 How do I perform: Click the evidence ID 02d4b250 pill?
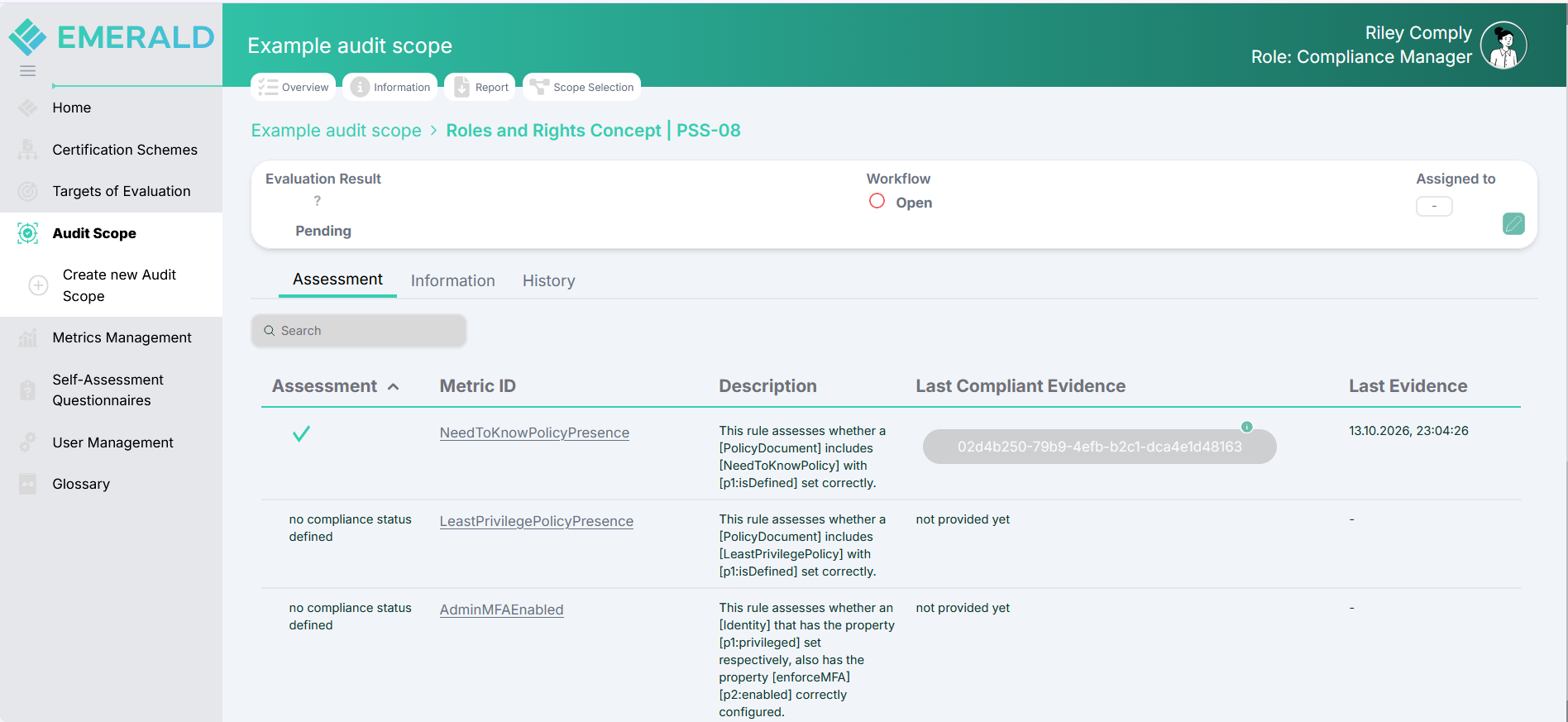1099,447
